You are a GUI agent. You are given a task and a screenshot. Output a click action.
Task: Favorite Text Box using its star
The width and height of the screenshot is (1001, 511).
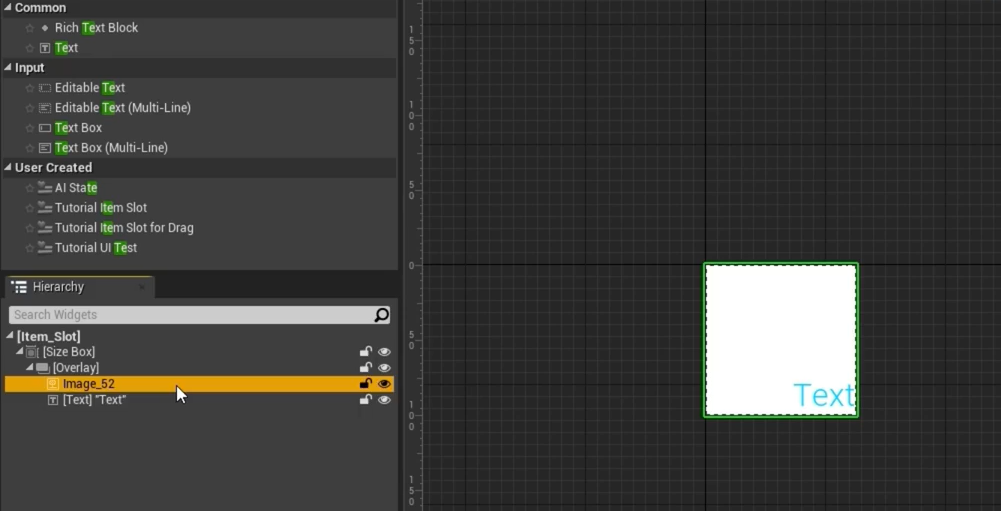[x=29, y=128]
